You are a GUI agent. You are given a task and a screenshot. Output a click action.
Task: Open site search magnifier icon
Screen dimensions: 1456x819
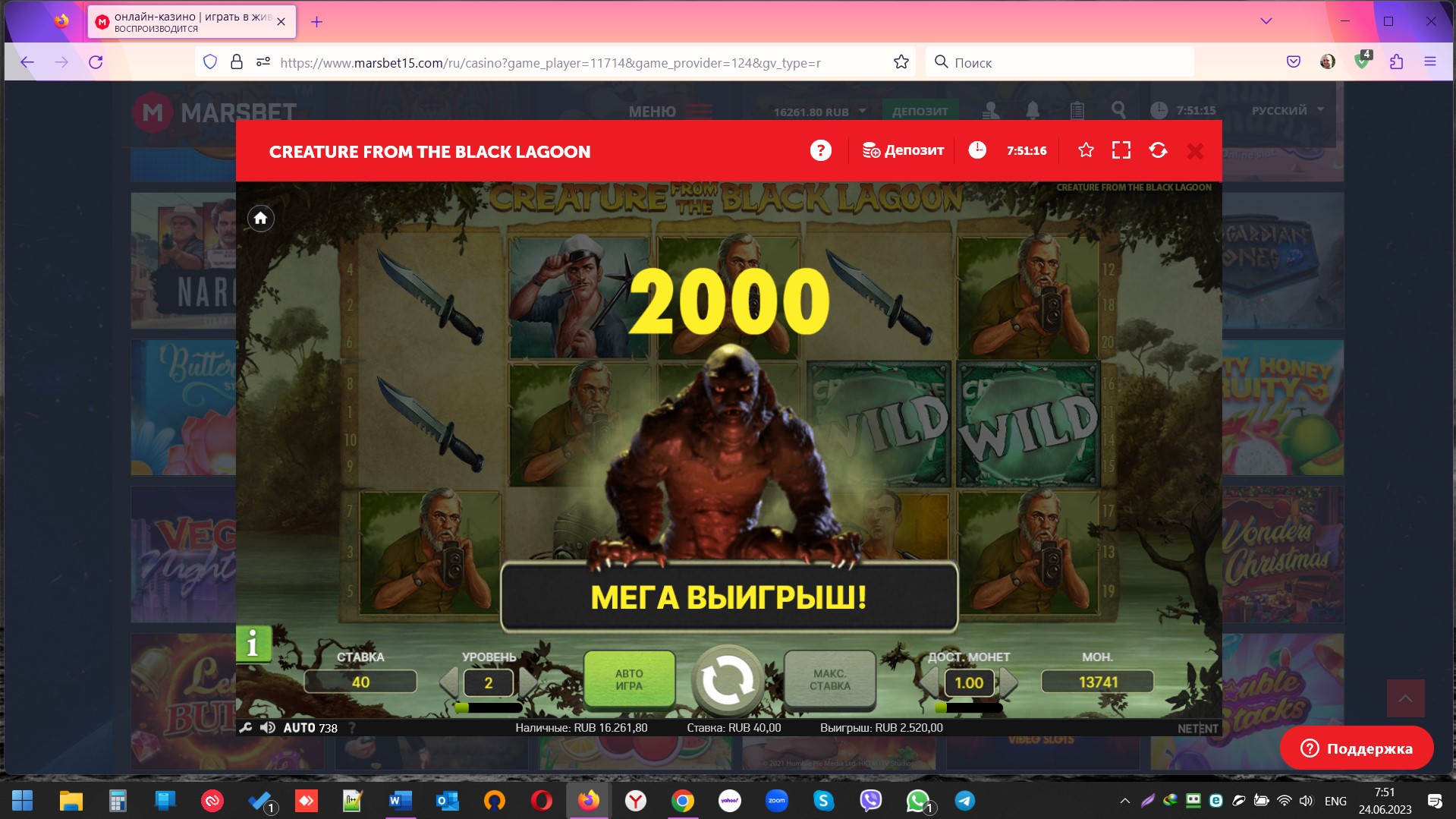coord(1118,111)
